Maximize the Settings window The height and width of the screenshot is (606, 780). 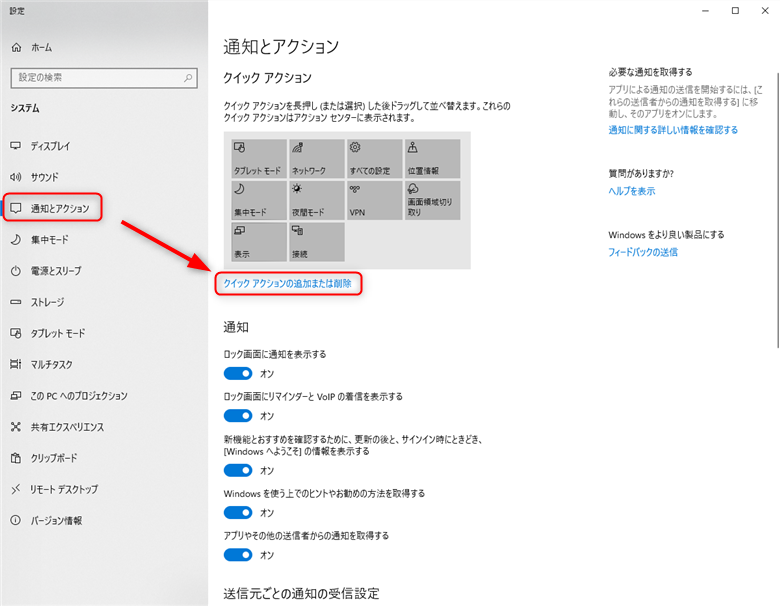[x=735, y=11]
